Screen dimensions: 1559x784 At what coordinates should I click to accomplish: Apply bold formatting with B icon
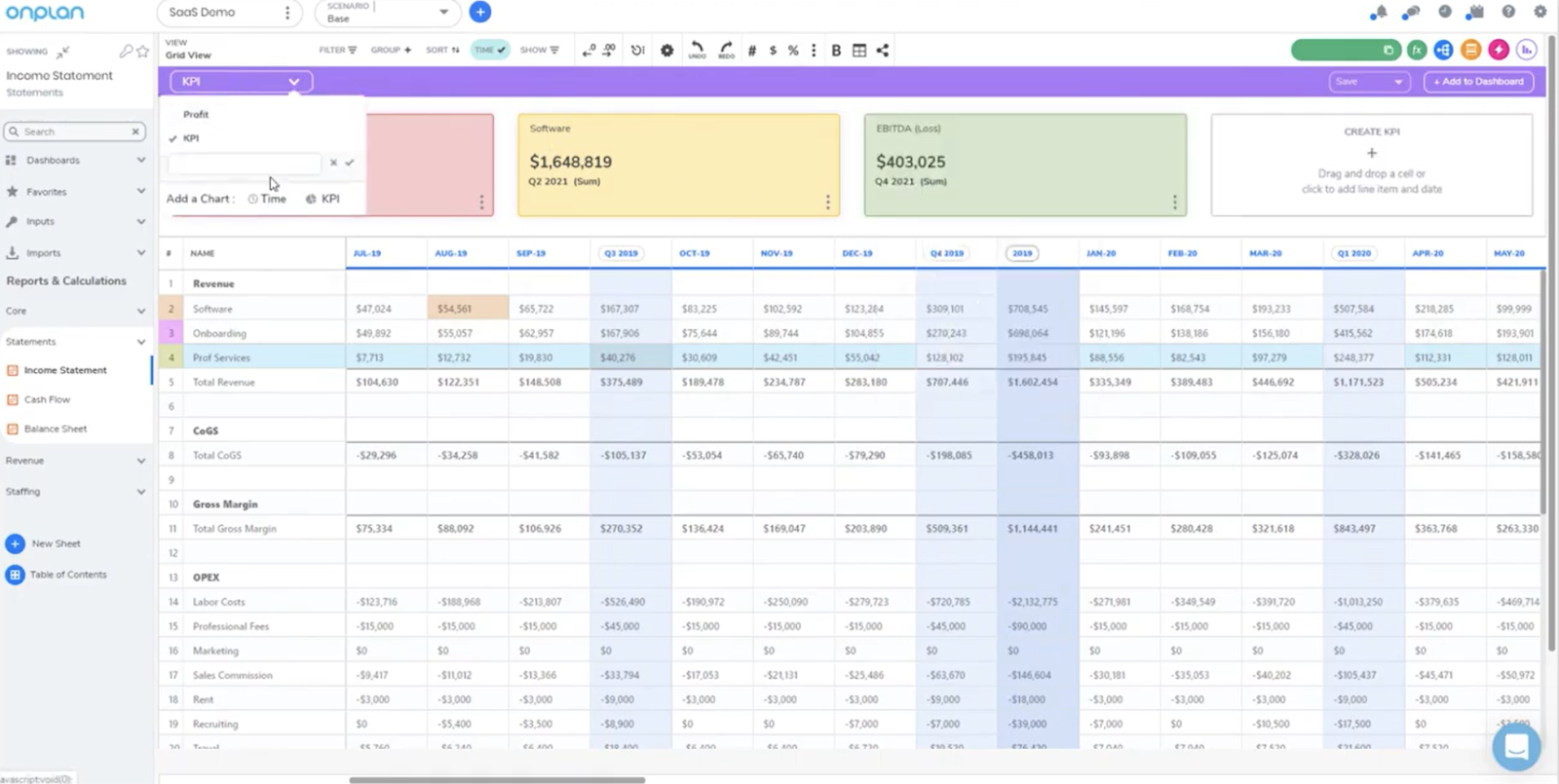pyautogui.click(x=836, y=51)
